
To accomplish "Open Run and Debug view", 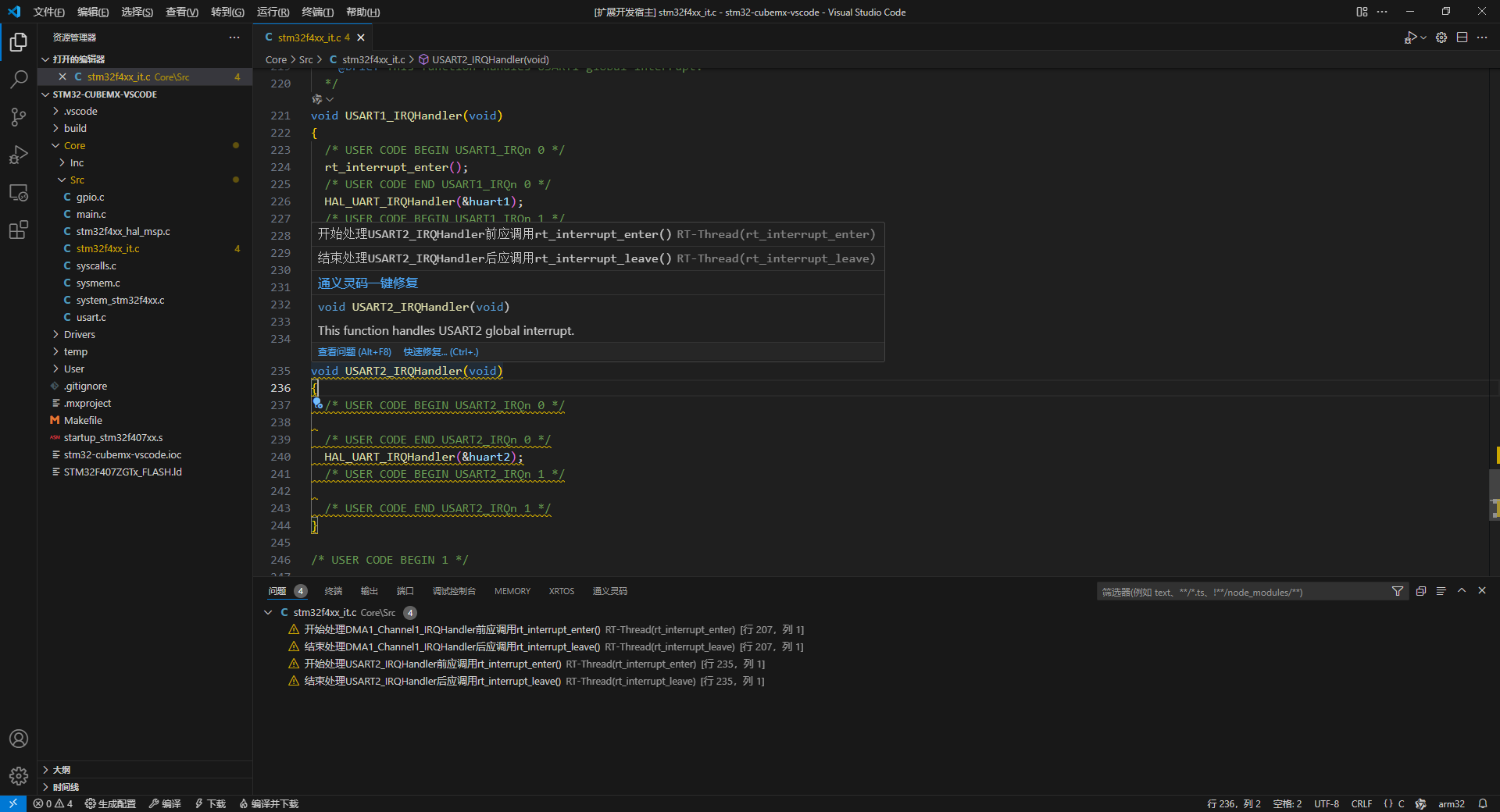I will coord(19,155).
